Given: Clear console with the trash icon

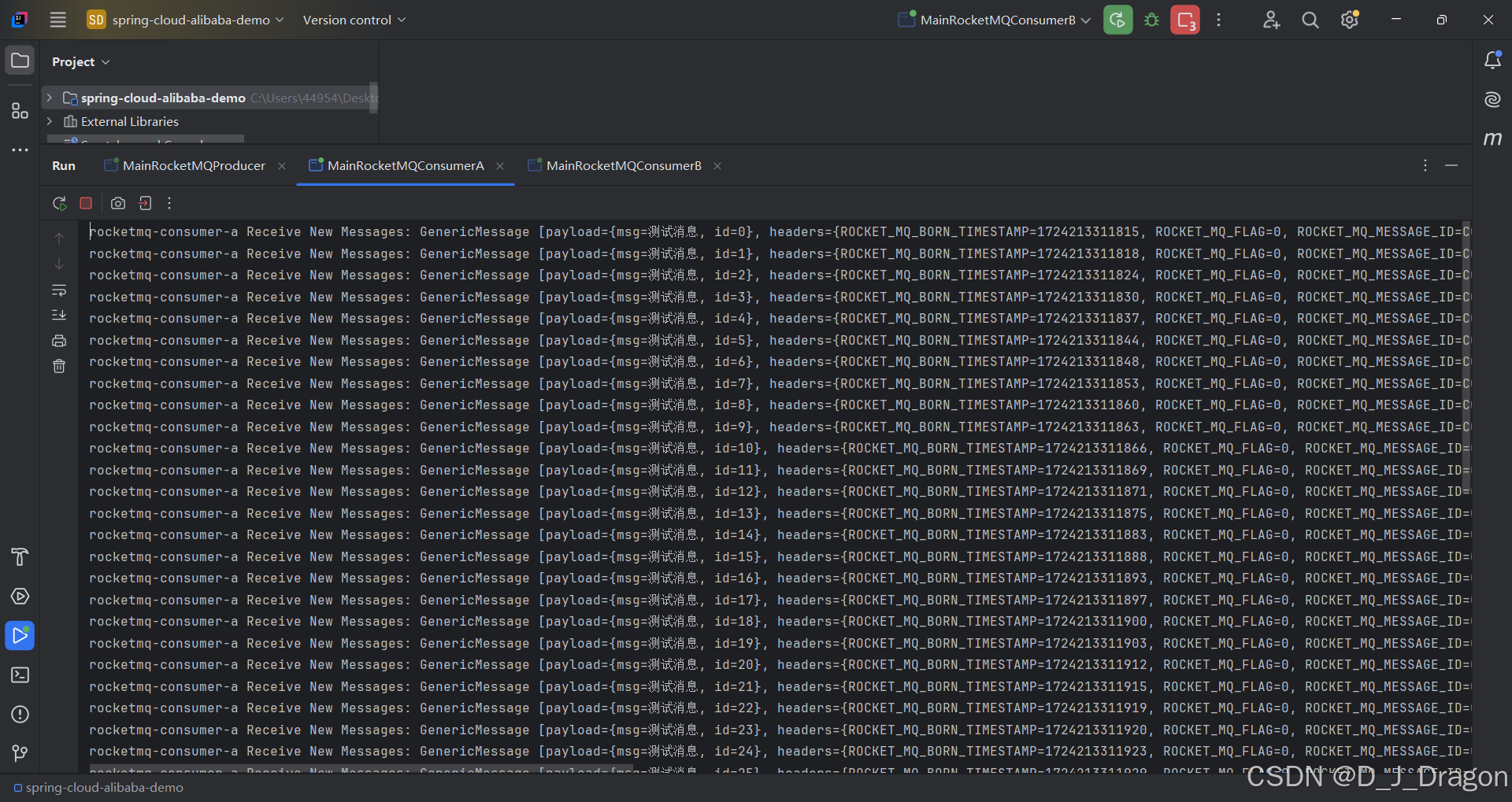Looking at the screenshot, I should pos(59,366).
